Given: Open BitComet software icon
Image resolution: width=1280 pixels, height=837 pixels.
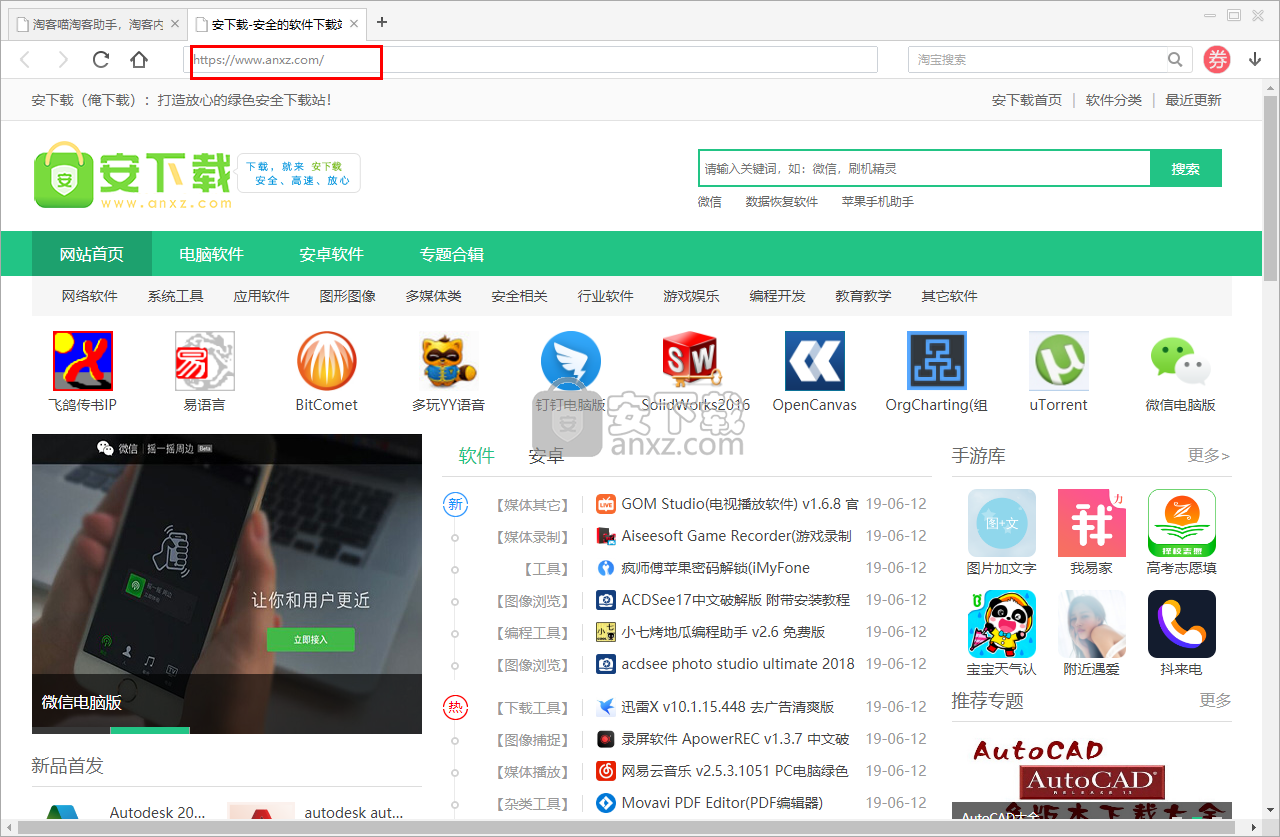Looking at the screenshot, I should point(327,361).
